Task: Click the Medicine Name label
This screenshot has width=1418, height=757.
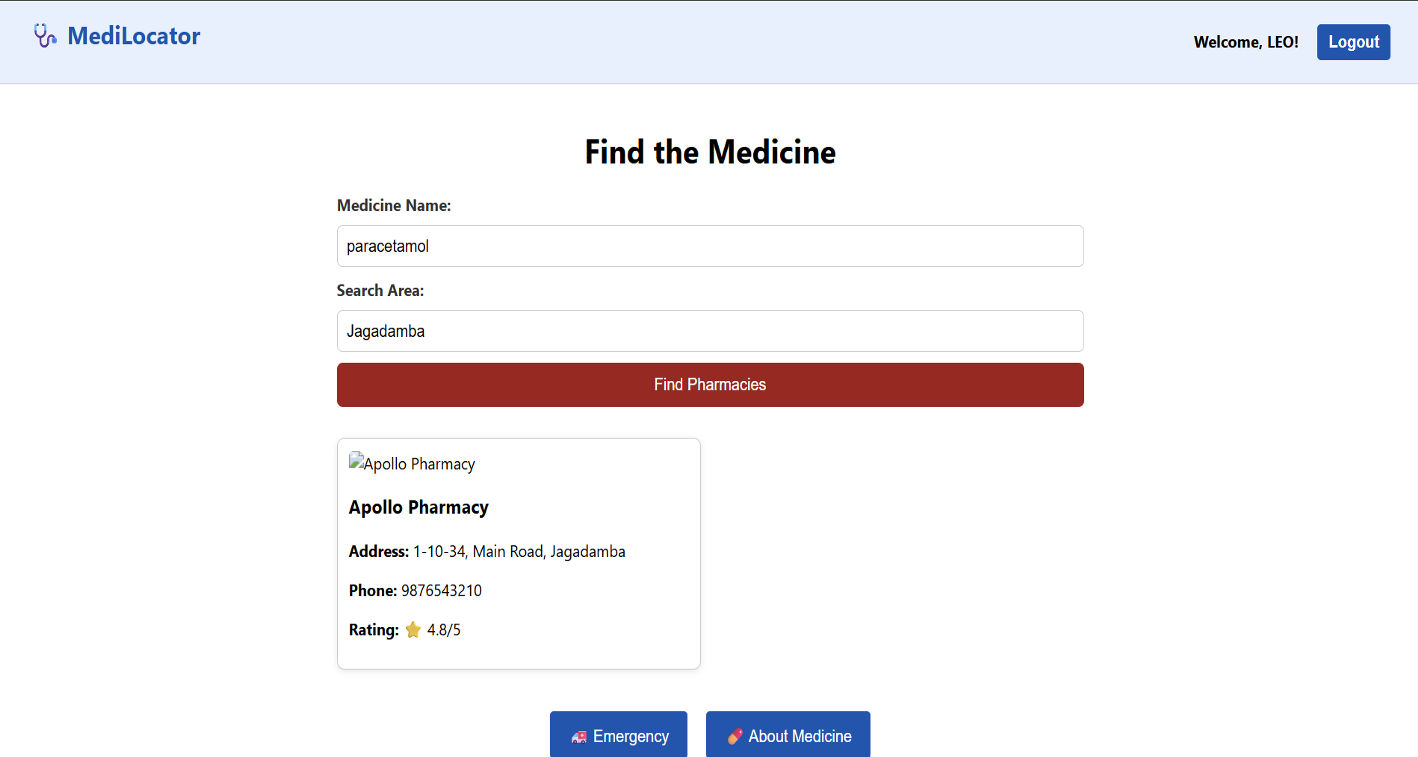Action: (394, 206)
